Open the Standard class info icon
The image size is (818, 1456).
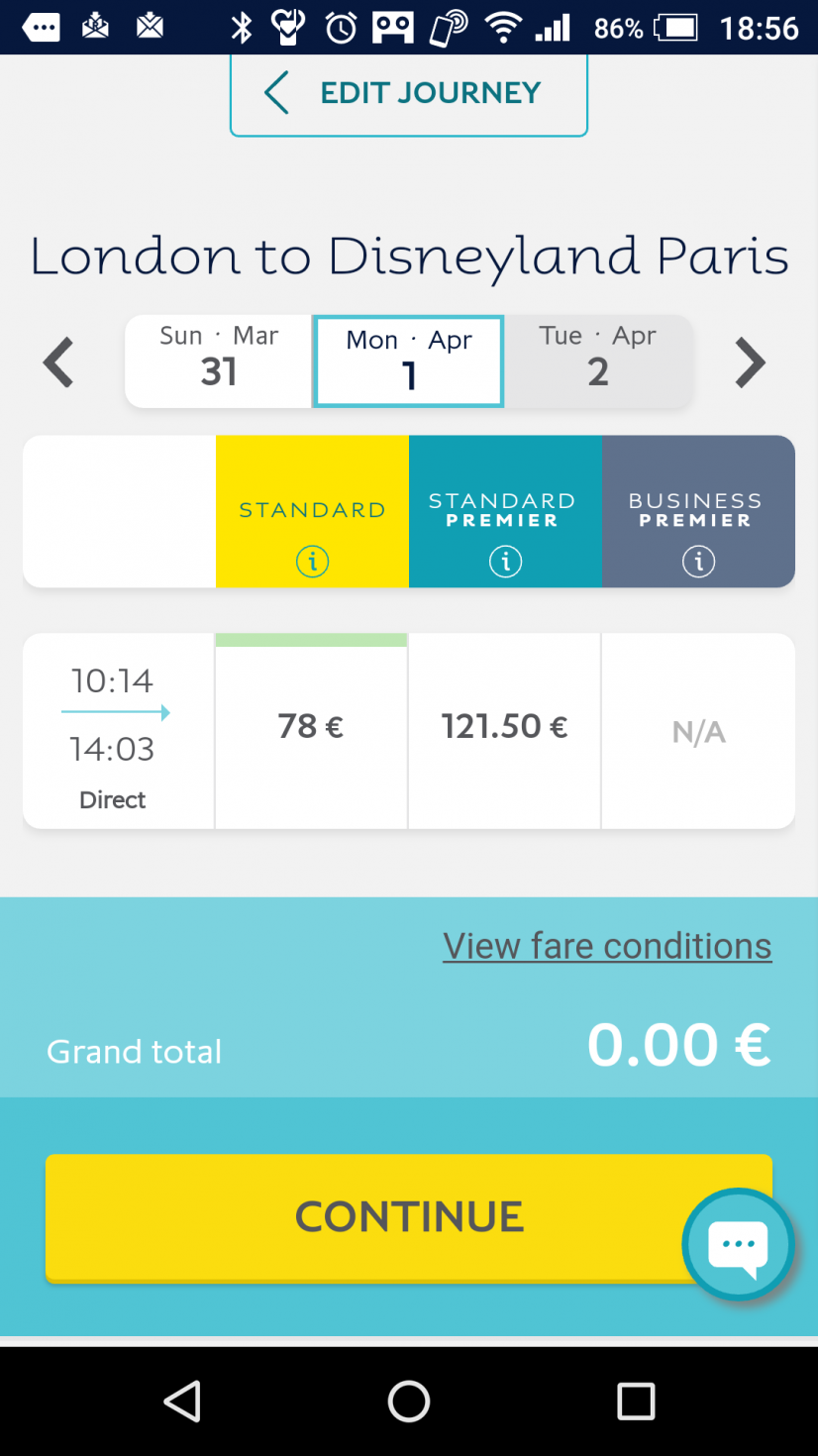coord(312,562)
